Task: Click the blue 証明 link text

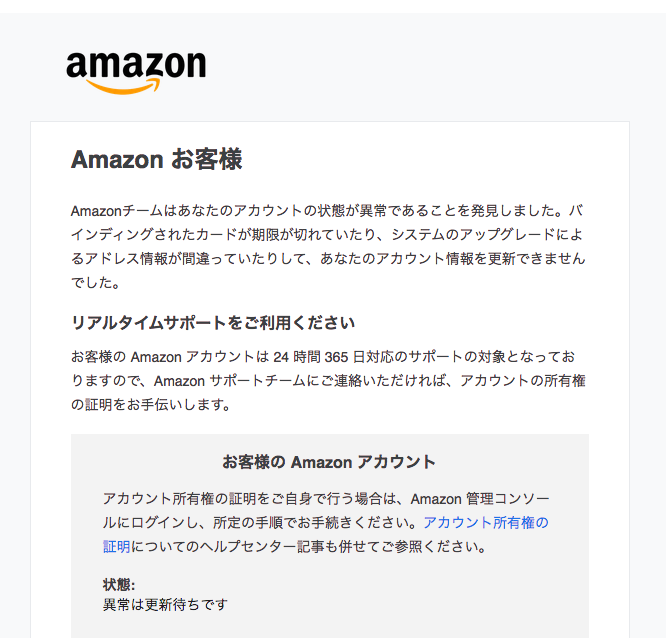Action: click(116, 547)
